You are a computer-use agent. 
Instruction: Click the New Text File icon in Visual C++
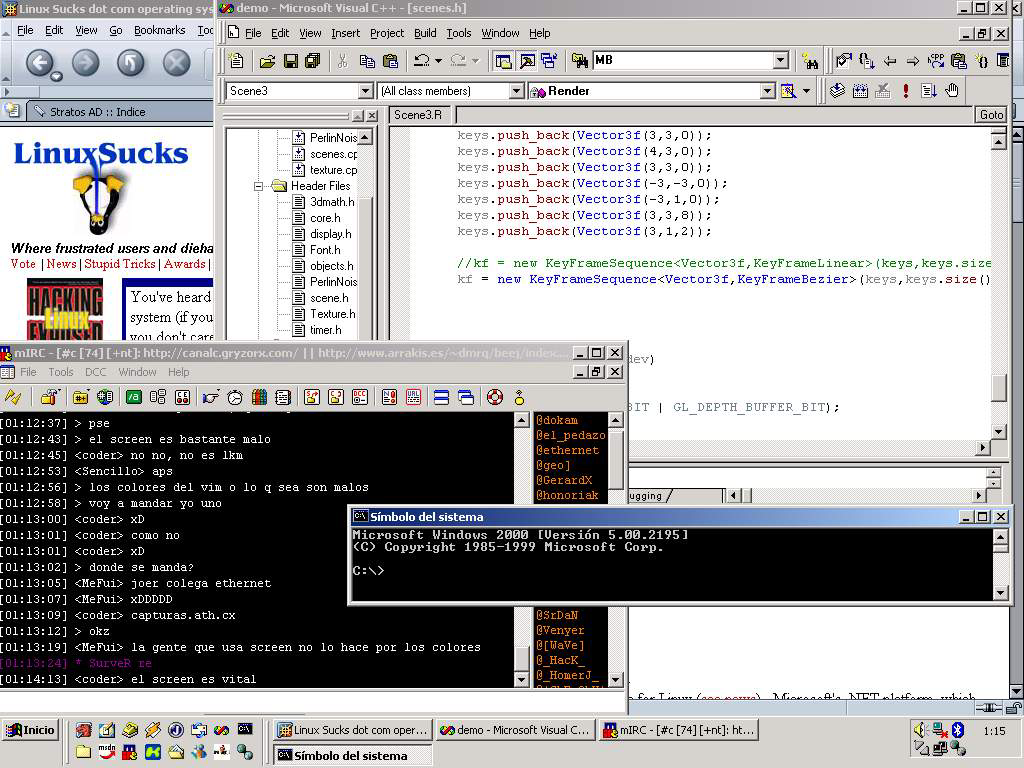pyautogui.click(x=236, y=61)
